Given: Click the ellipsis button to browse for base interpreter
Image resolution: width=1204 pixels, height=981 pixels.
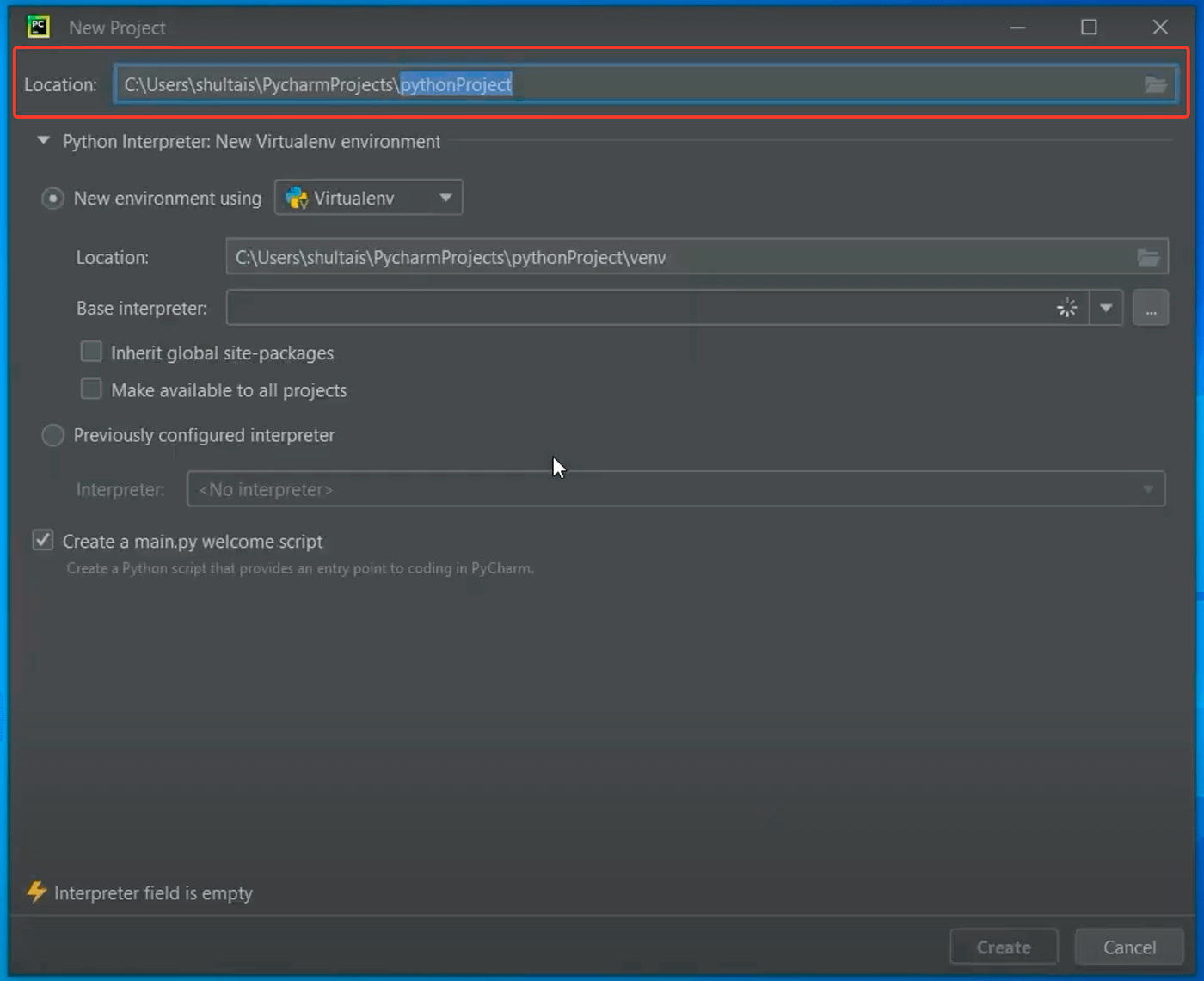Looking at the screenshot, I should [1151, 307].
